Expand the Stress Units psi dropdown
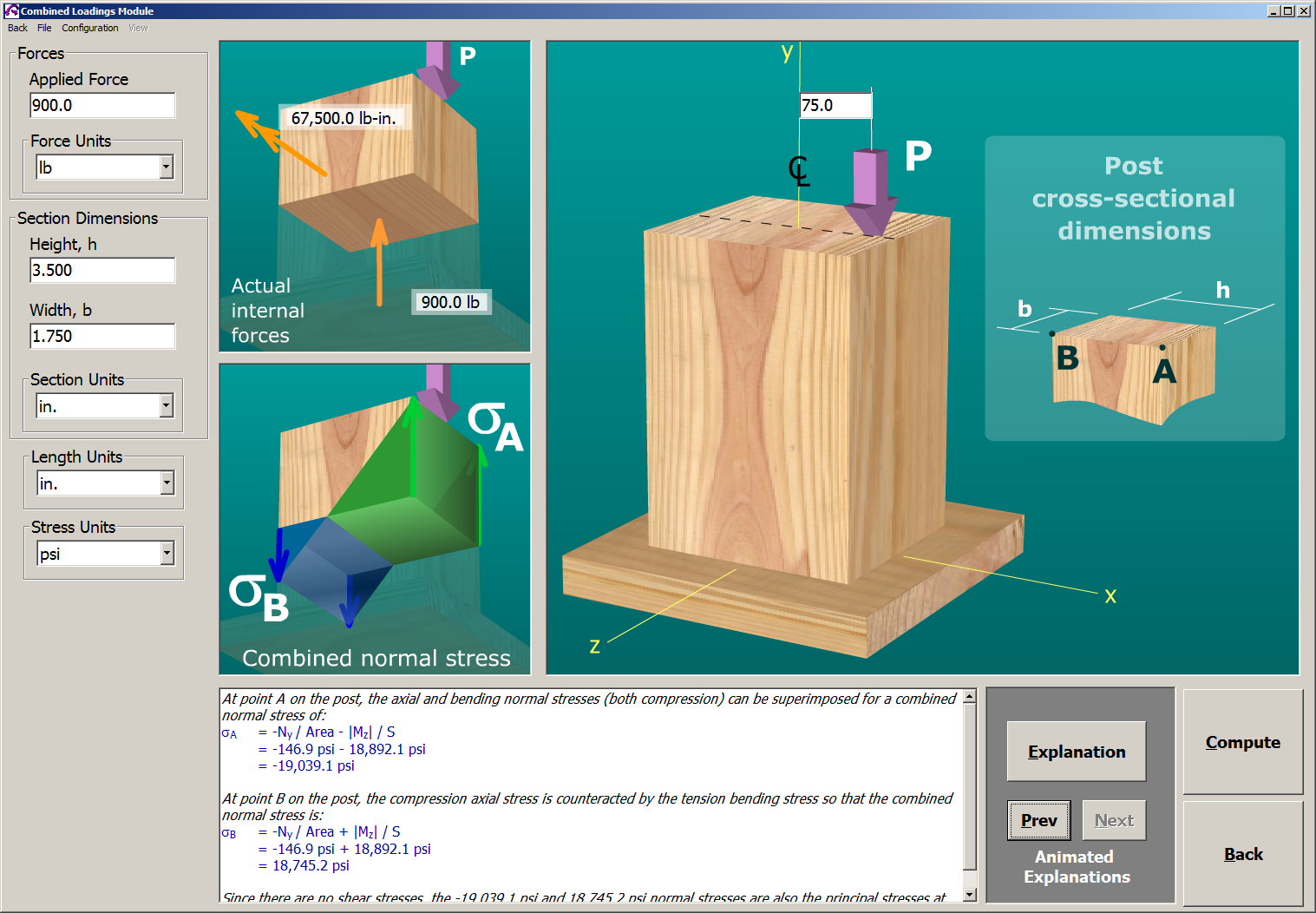 [x=167, y=554]
